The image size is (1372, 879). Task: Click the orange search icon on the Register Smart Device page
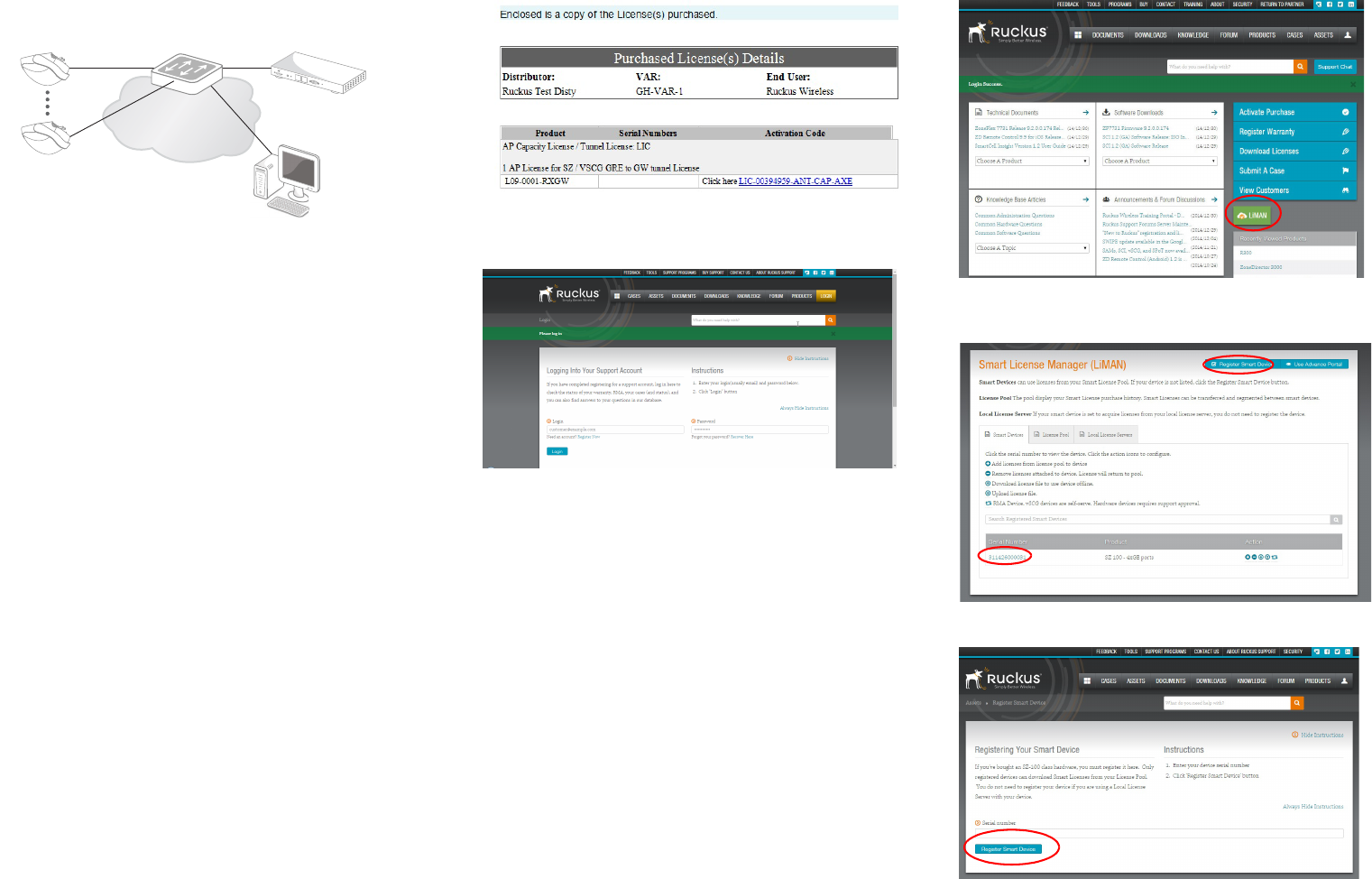click(1297, 703)
